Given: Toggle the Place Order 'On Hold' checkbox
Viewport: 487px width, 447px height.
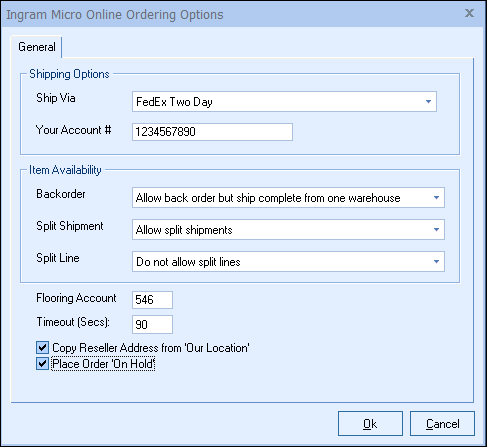Looking at the screenshot, I should [x=42, y=364].
